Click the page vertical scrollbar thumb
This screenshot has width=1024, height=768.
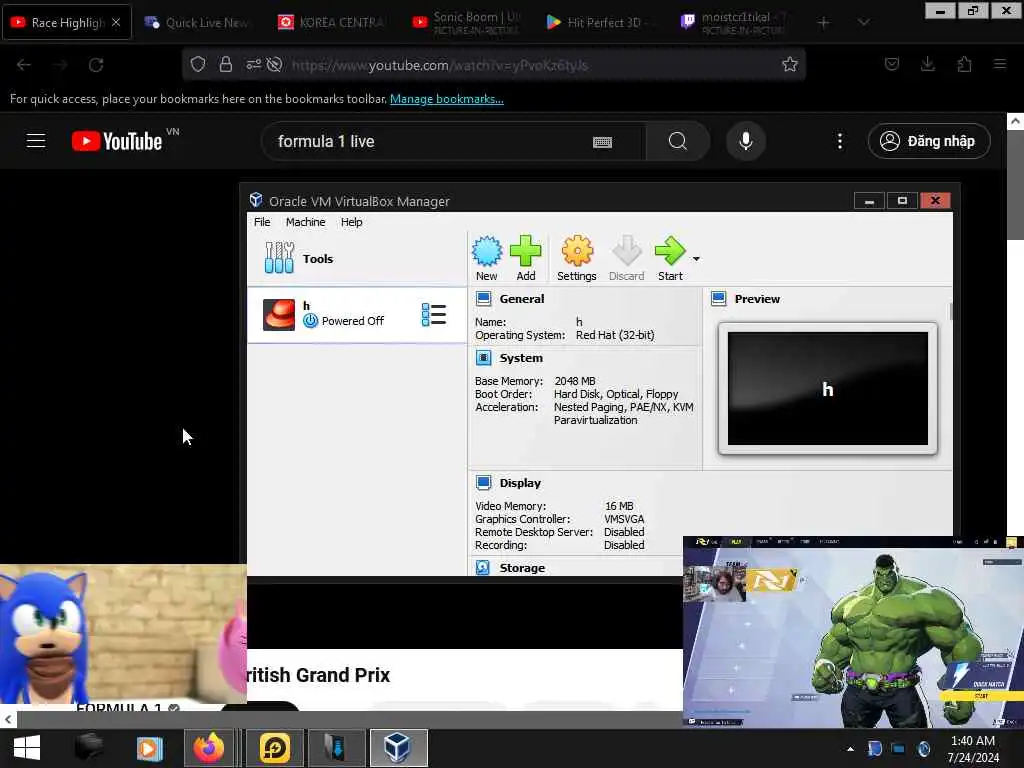(1015, 186)
